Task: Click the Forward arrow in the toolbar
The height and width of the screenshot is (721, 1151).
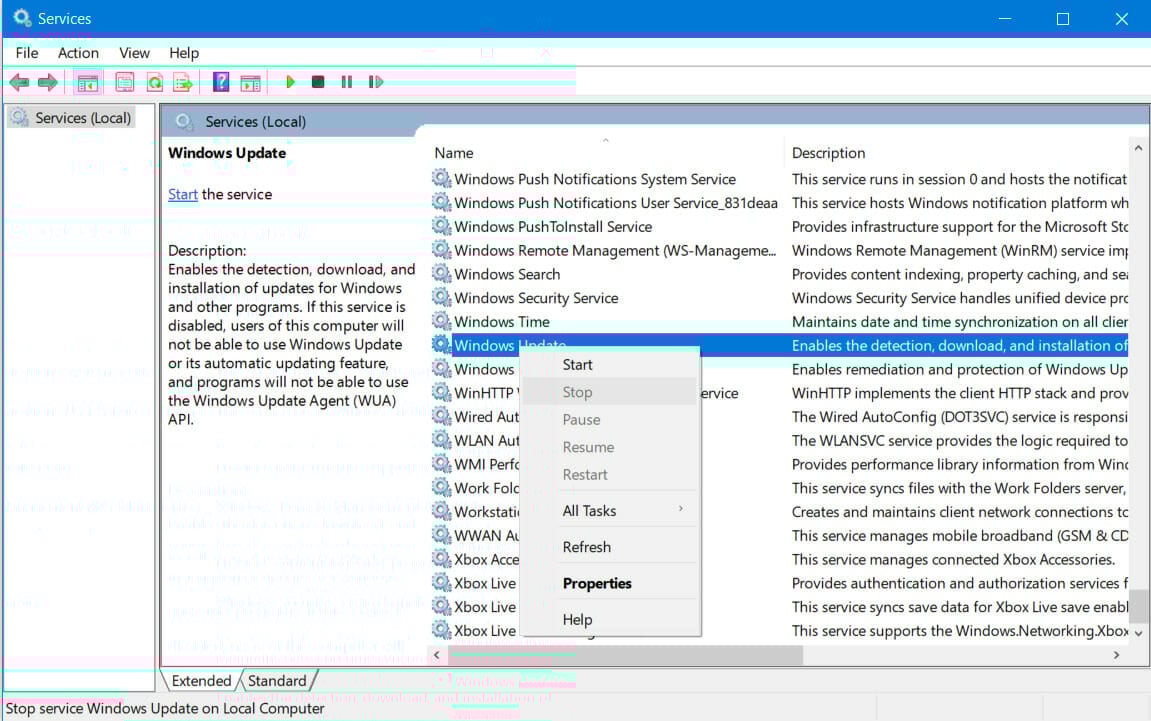Action: [x=48, y=82]
